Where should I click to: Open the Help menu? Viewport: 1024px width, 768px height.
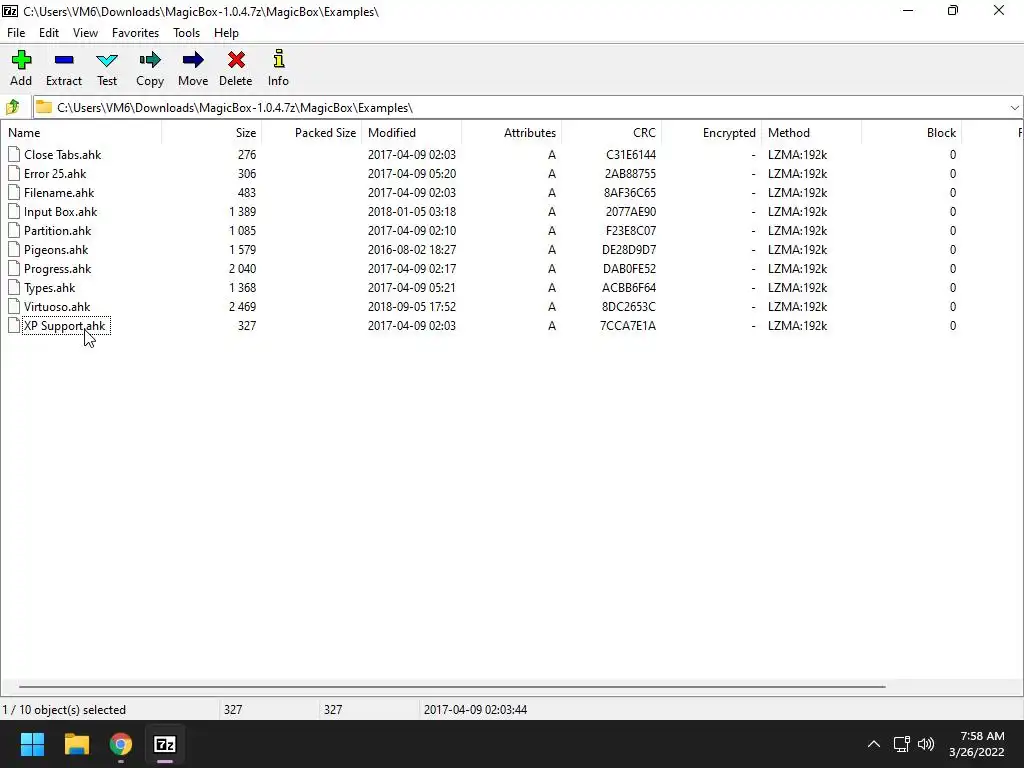coord(226,33)
